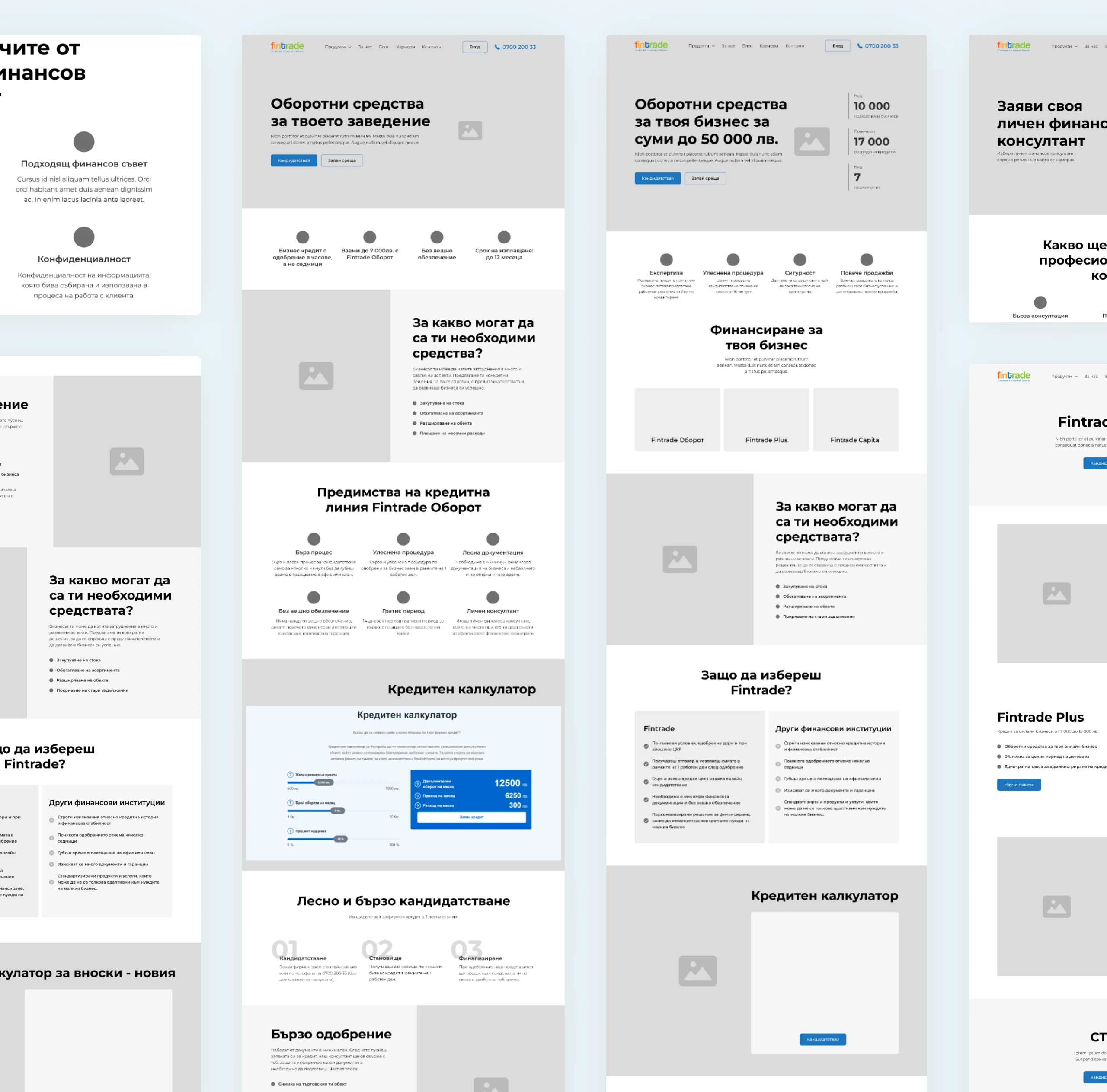Click hero image placeholder on заведение page
The height and width of the screenshot is (1092, 1107).
[x=470, y=131]
